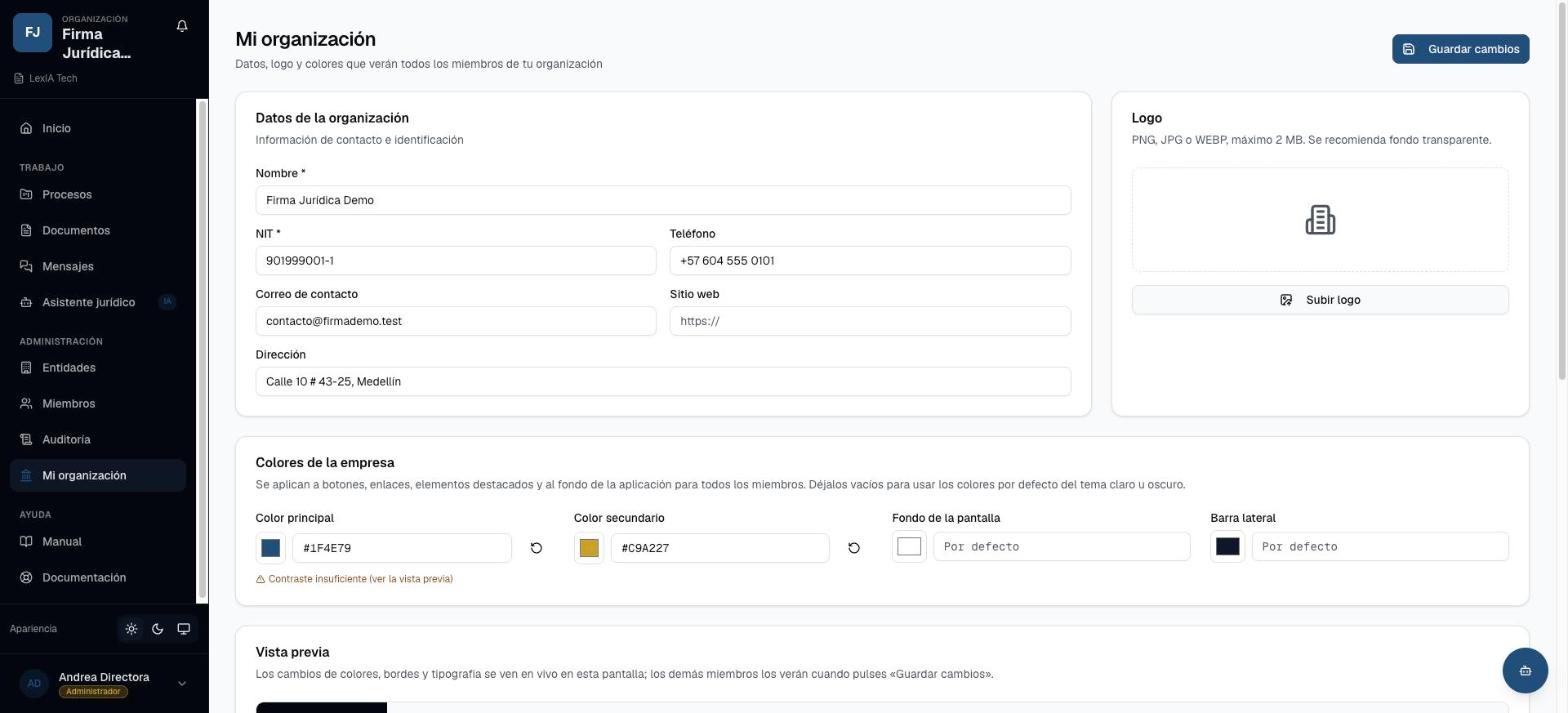Open Miembros page

pos(98,404)
